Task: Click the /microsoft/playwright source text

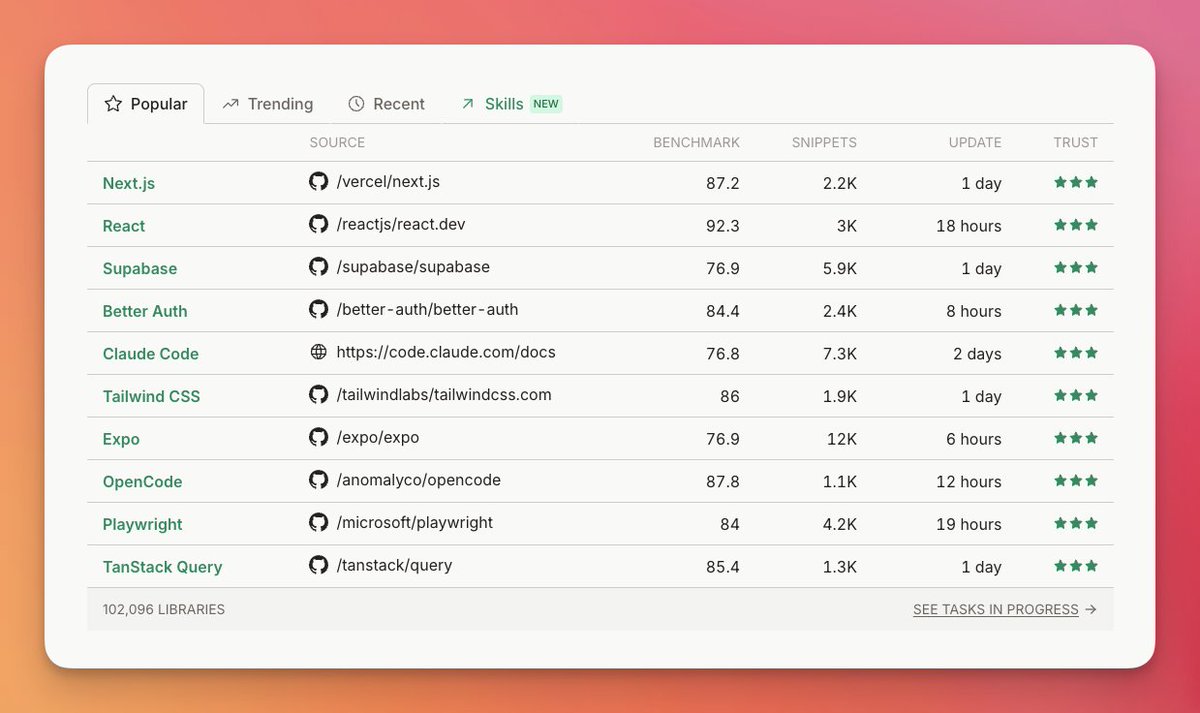Action: [x=415, y=522]
